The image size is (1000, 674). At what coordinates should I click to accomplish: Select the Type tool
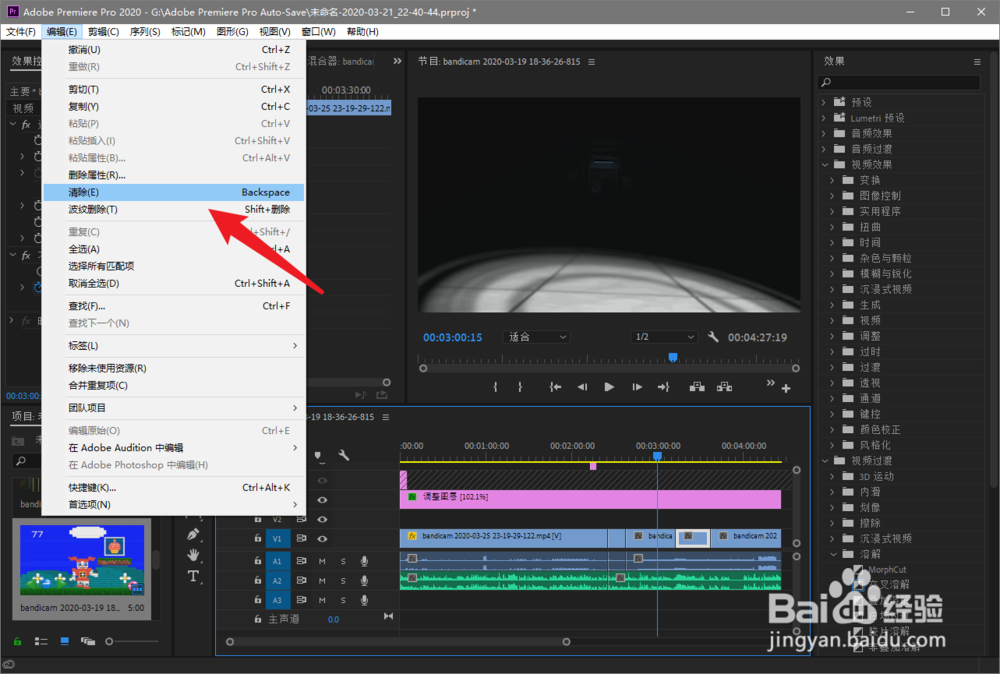coord(193,576)
